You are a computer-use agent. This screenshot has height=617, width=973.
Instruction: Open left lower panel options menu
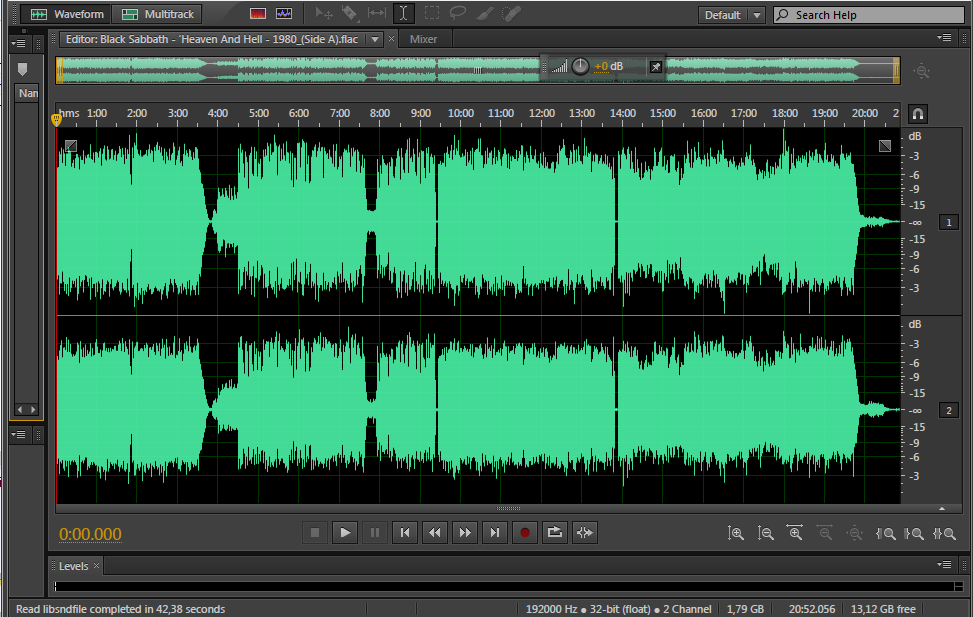[x=18, y=435]
